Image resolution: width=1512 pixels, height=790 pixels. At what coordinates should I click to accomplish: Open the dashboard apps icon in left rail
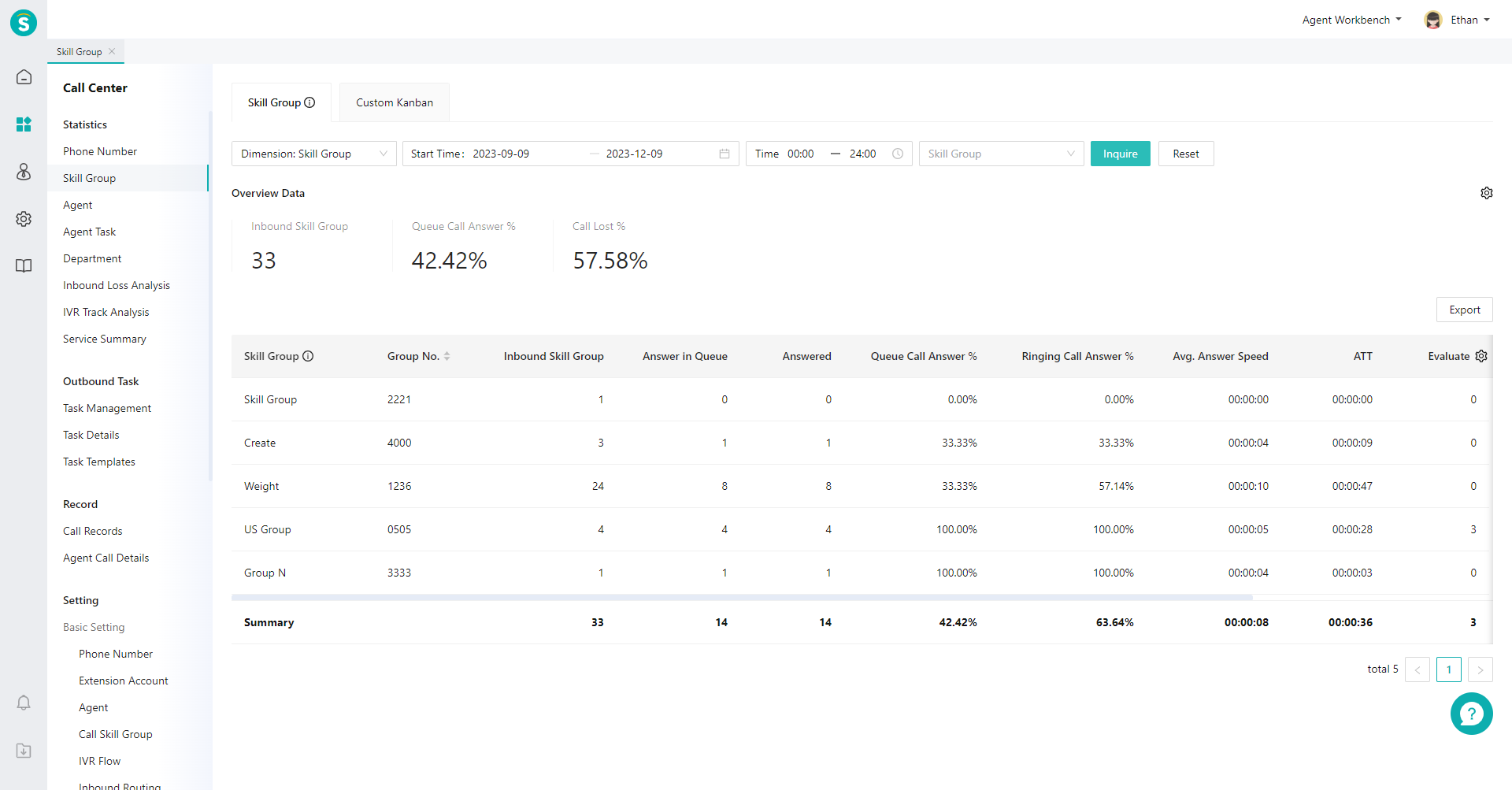(24, 124)
